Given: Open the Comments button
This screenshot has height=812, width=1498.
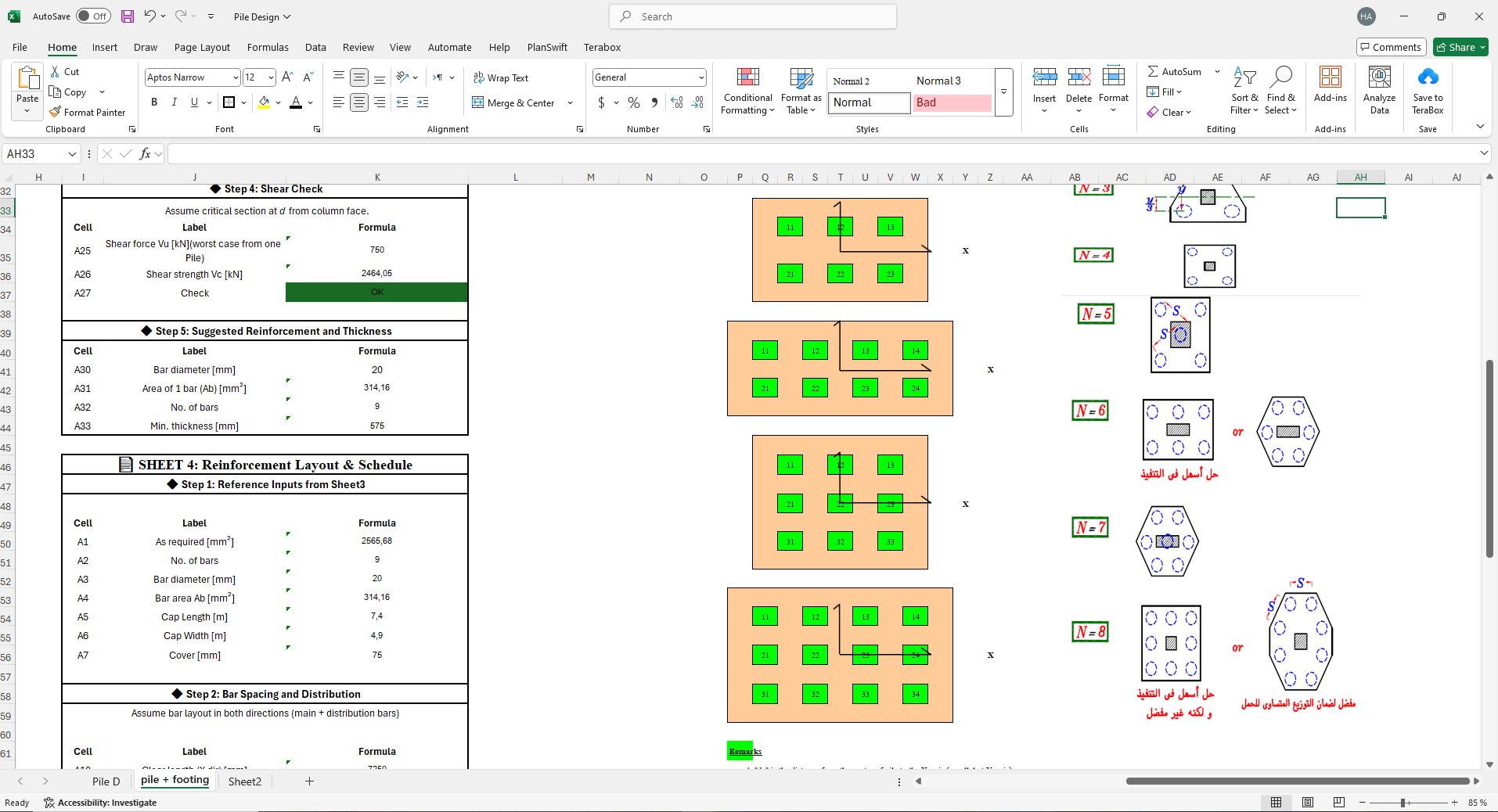Looking at the screenshot, I should (x=1391, y=48).
